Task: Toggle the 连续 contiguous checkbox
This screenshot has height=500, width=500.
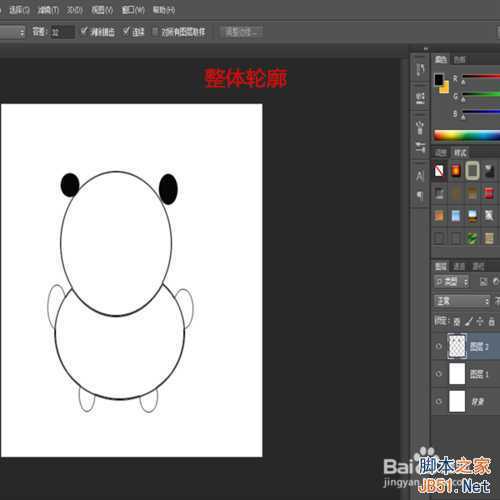Action: point(126,31)
